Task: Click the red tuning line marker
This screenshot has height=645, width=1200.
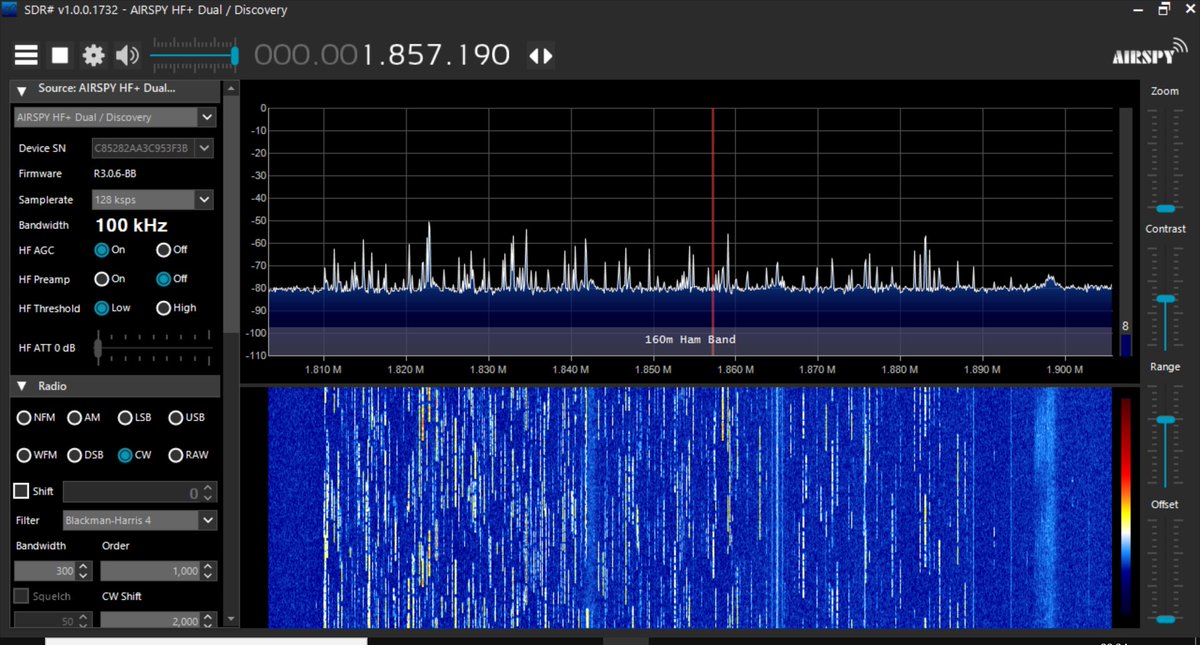Action: (713, 232)
